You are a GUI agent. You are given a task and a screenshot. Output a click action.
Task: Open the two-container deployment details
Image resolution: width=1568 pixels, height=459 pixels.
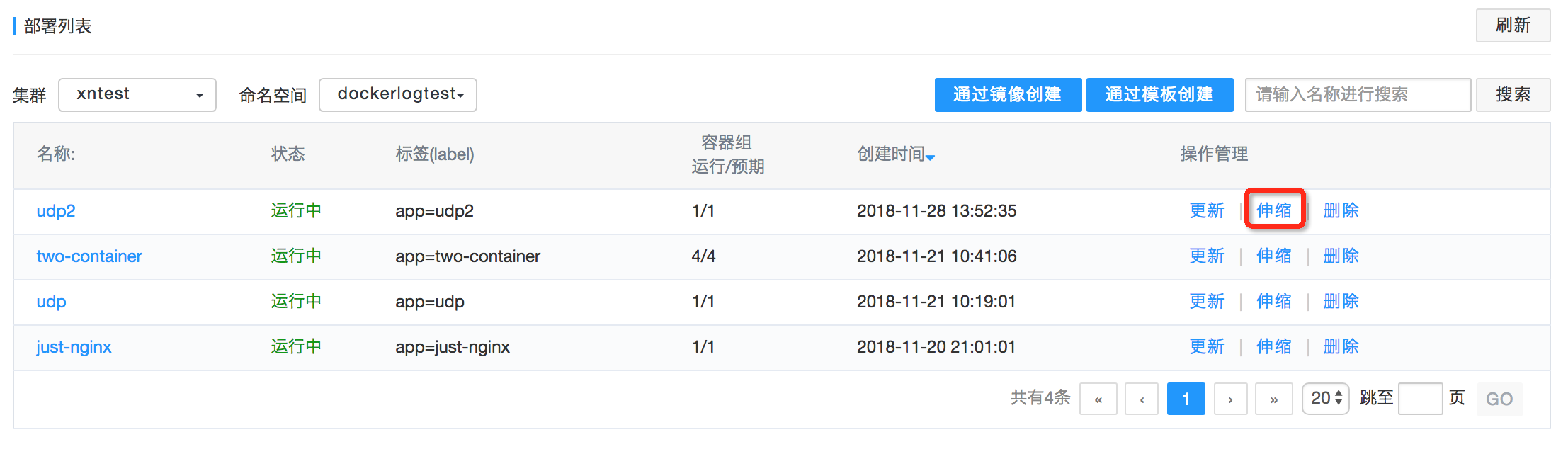coord(89,256)
